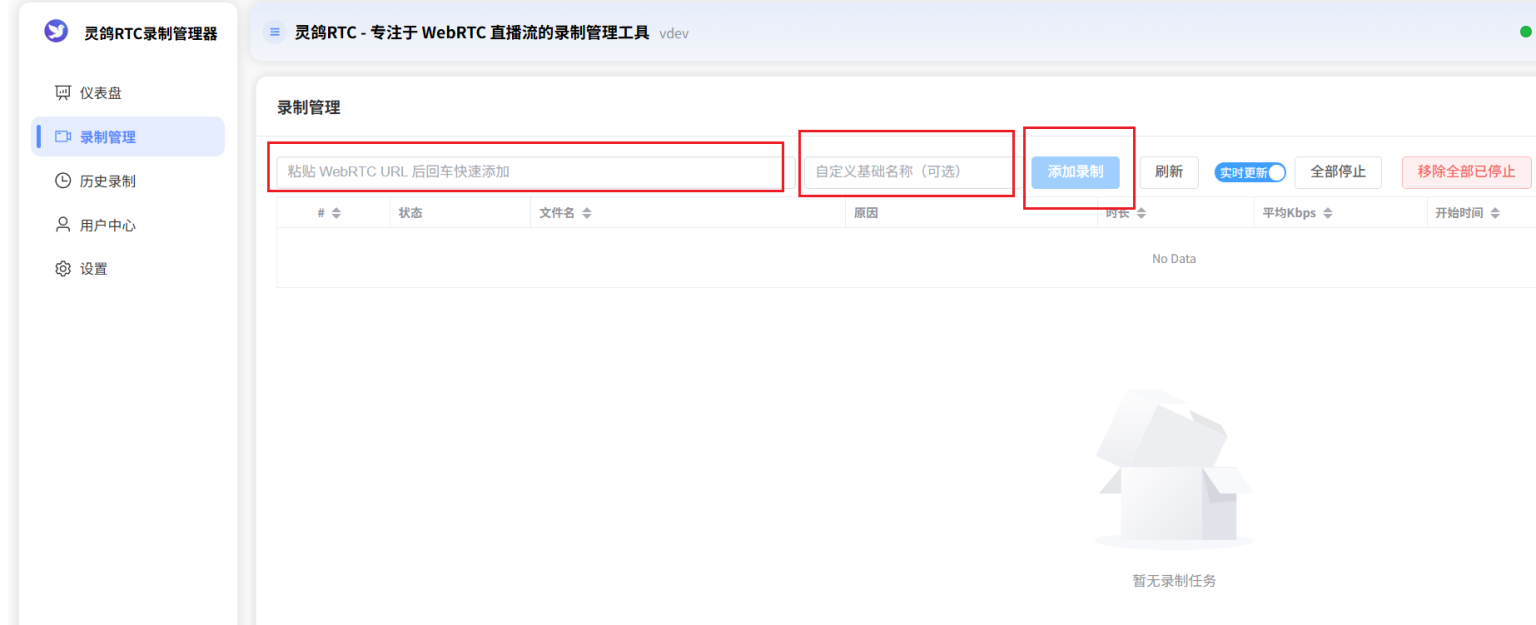Focus the WebRTC URL paste input field
This screenshot has height=625, width=1536.
(530, 172)
